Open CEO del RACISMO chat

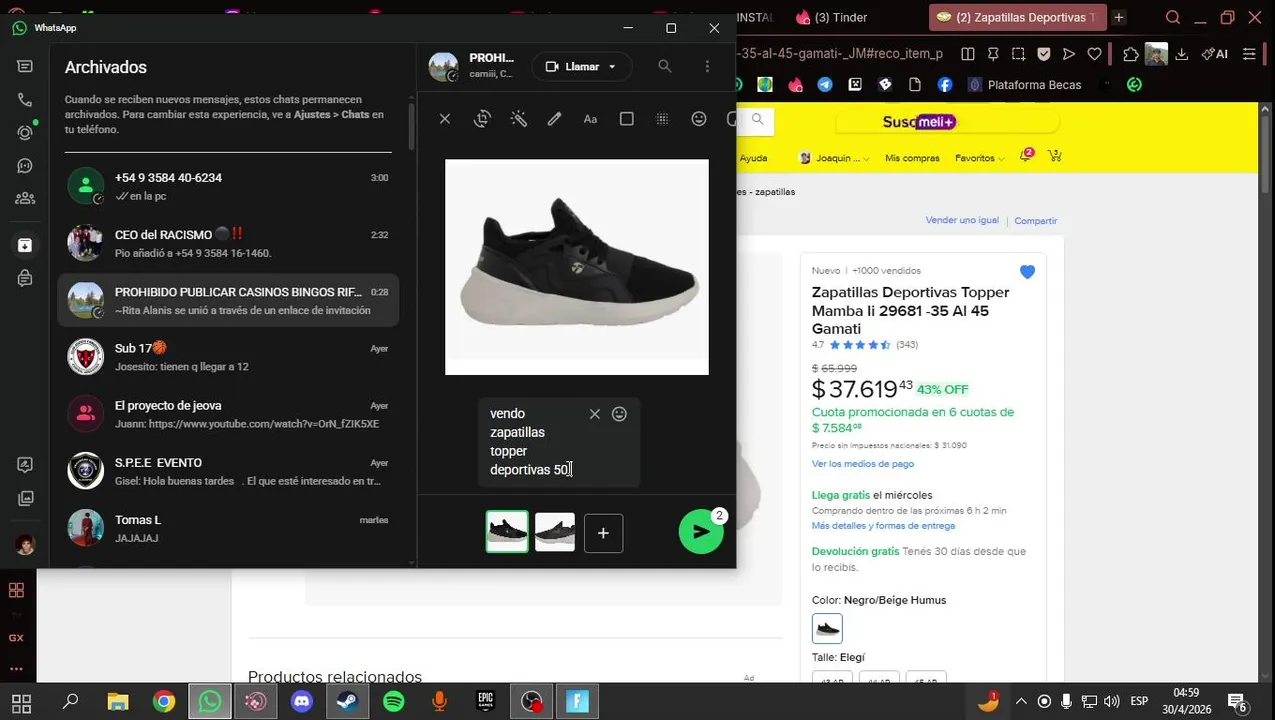coord(228,243)
